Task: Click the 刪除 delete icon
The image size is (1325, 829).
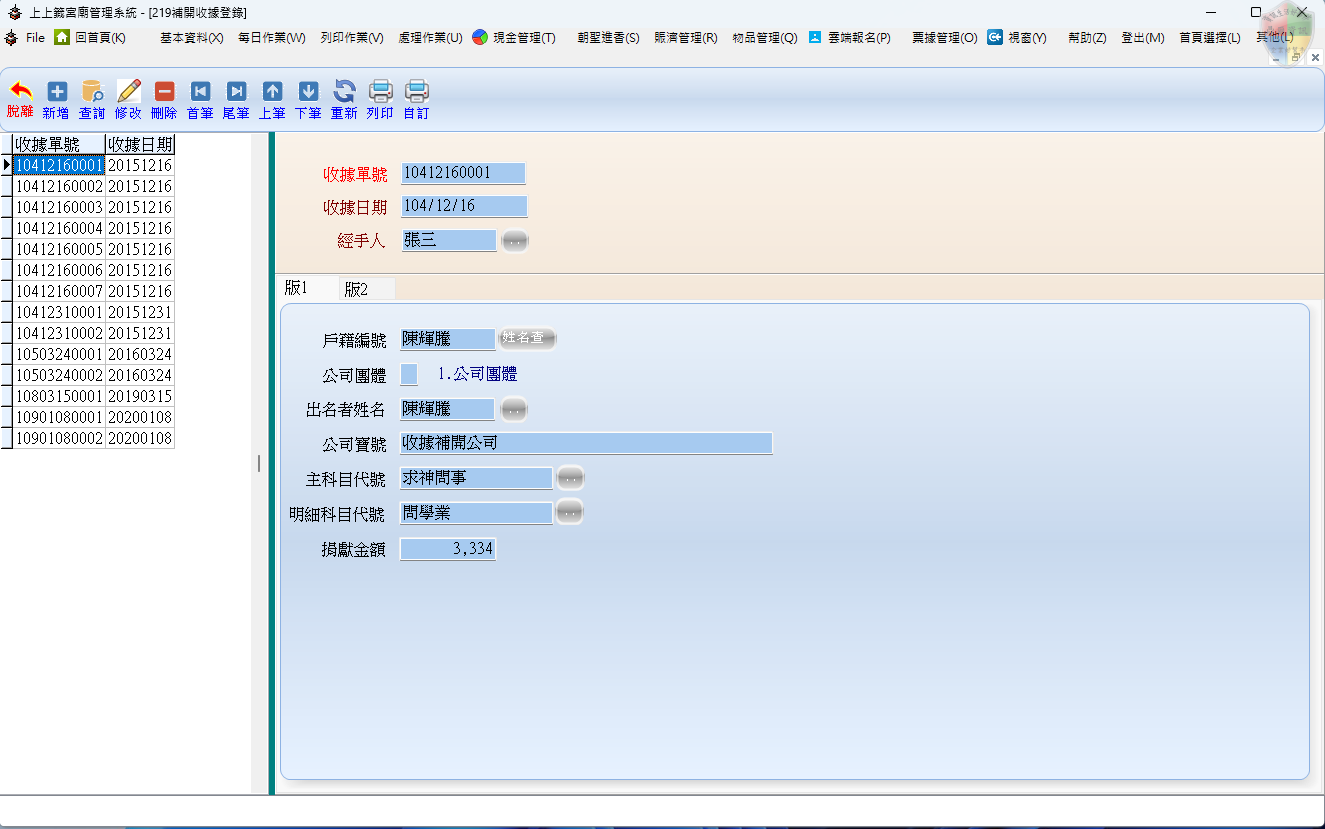Action: [x=164, y=92]
